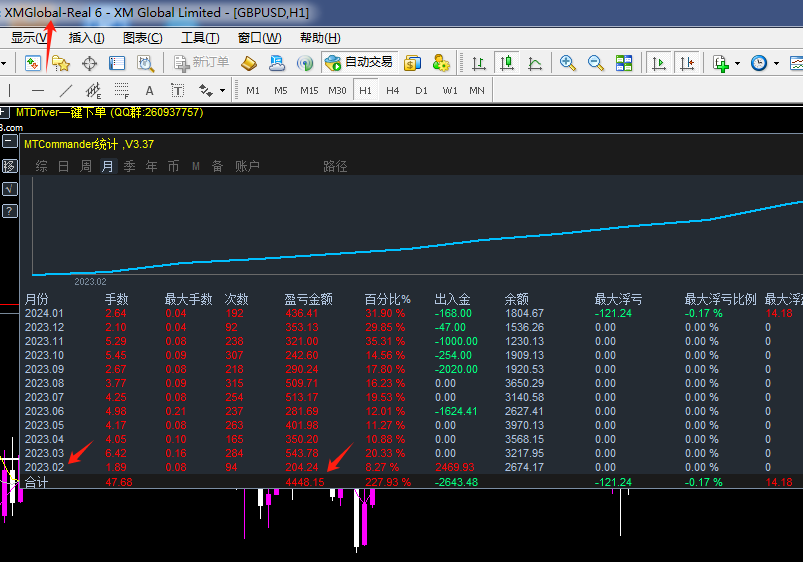Open the Navigator folder-star icon
Viewport: 803px width, 562px height.
pyautogui.click(x=60, y=63)
